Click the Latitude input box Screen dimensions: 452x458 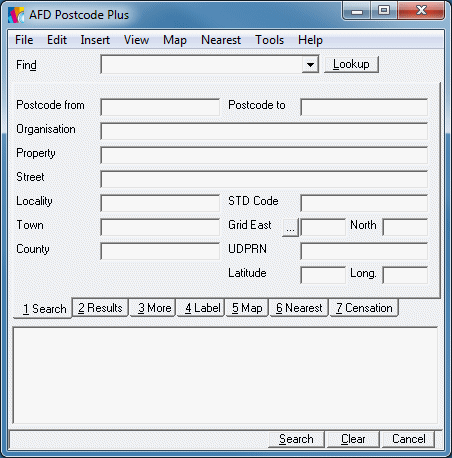point(323,275)
